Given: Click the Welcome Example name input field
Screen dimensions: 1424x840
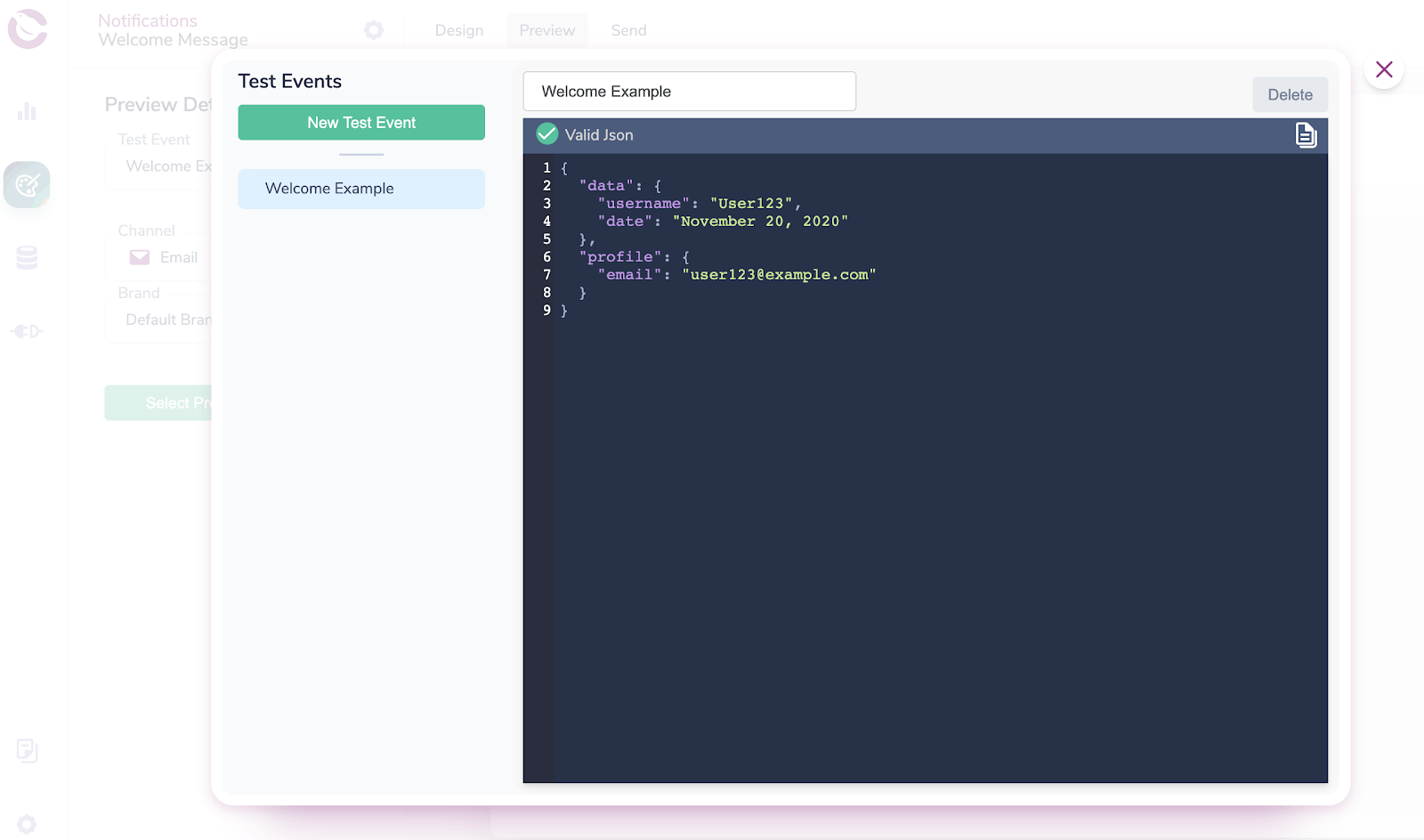Looking at the screenshot, I should click(x=690, y=91).
